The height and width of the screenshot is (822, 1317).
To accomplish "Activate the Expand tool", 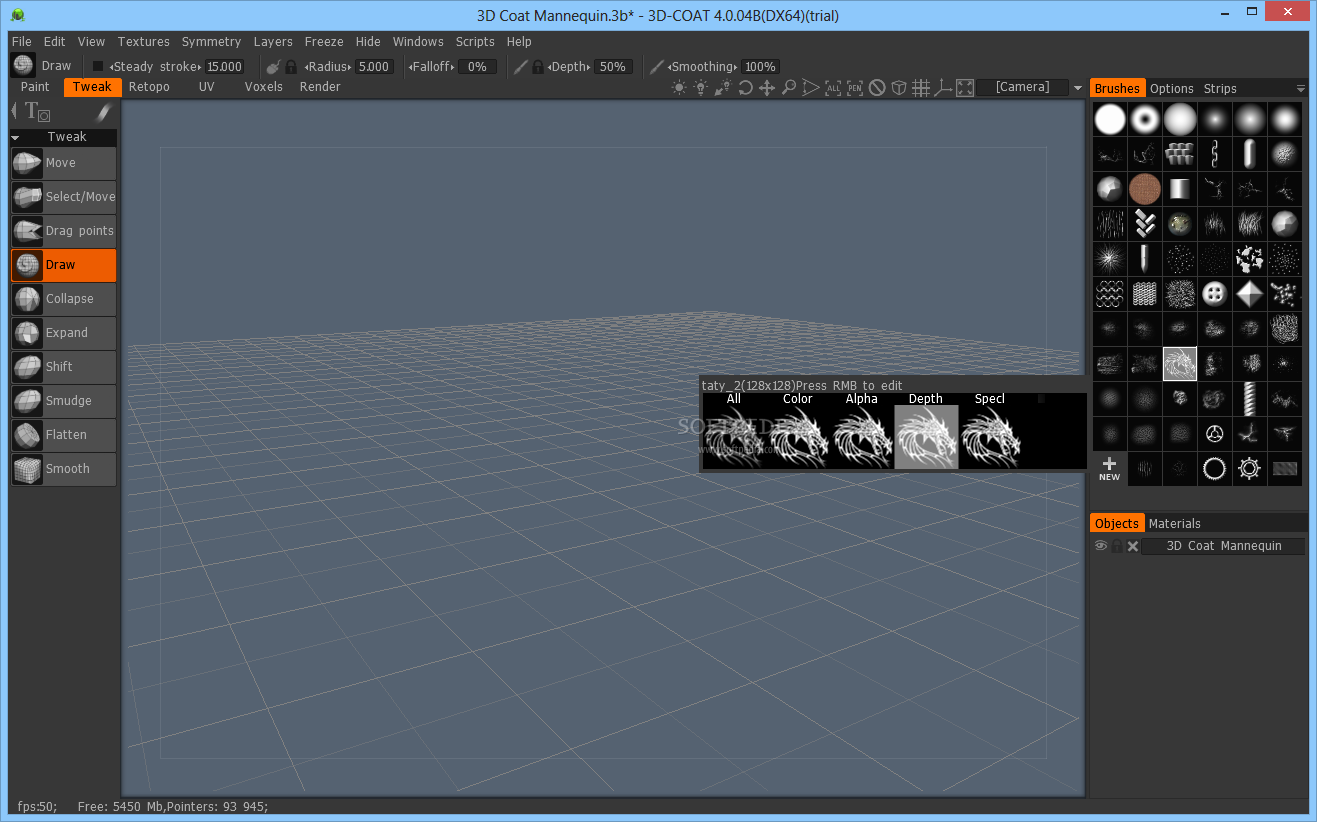I will 63,333.
